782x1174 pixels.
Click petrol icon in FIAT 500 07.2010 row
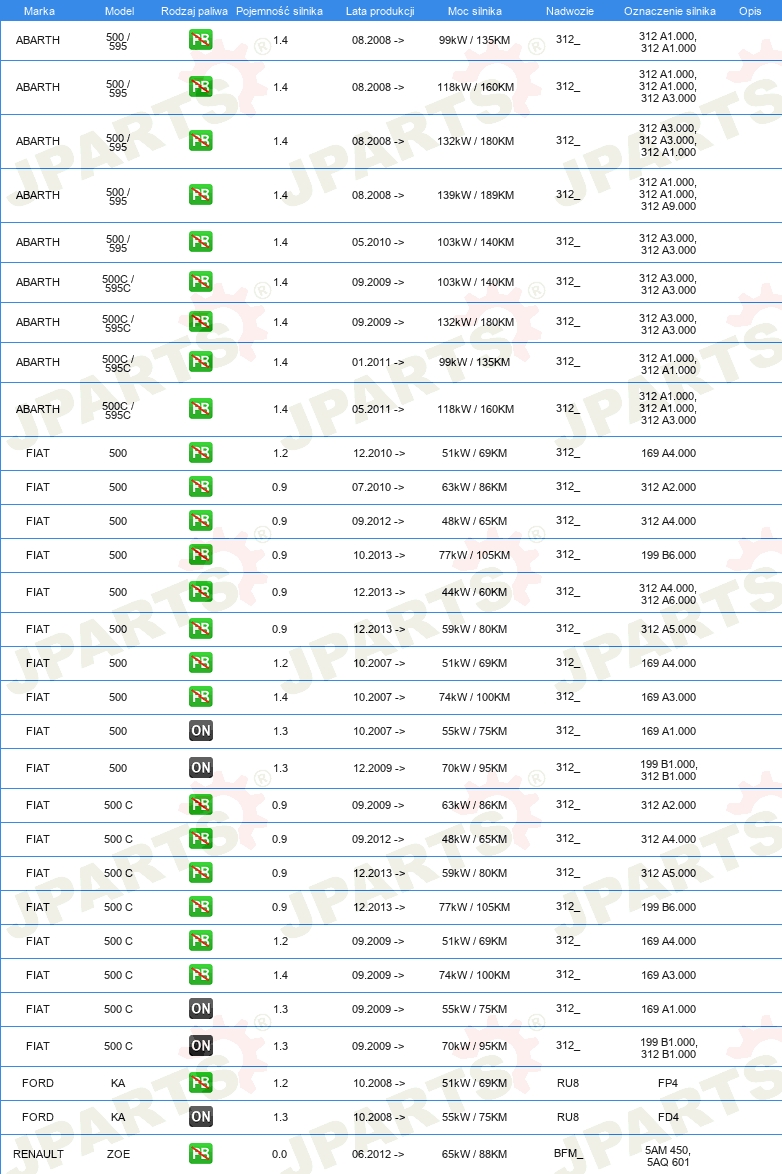(x=200, y=487)
